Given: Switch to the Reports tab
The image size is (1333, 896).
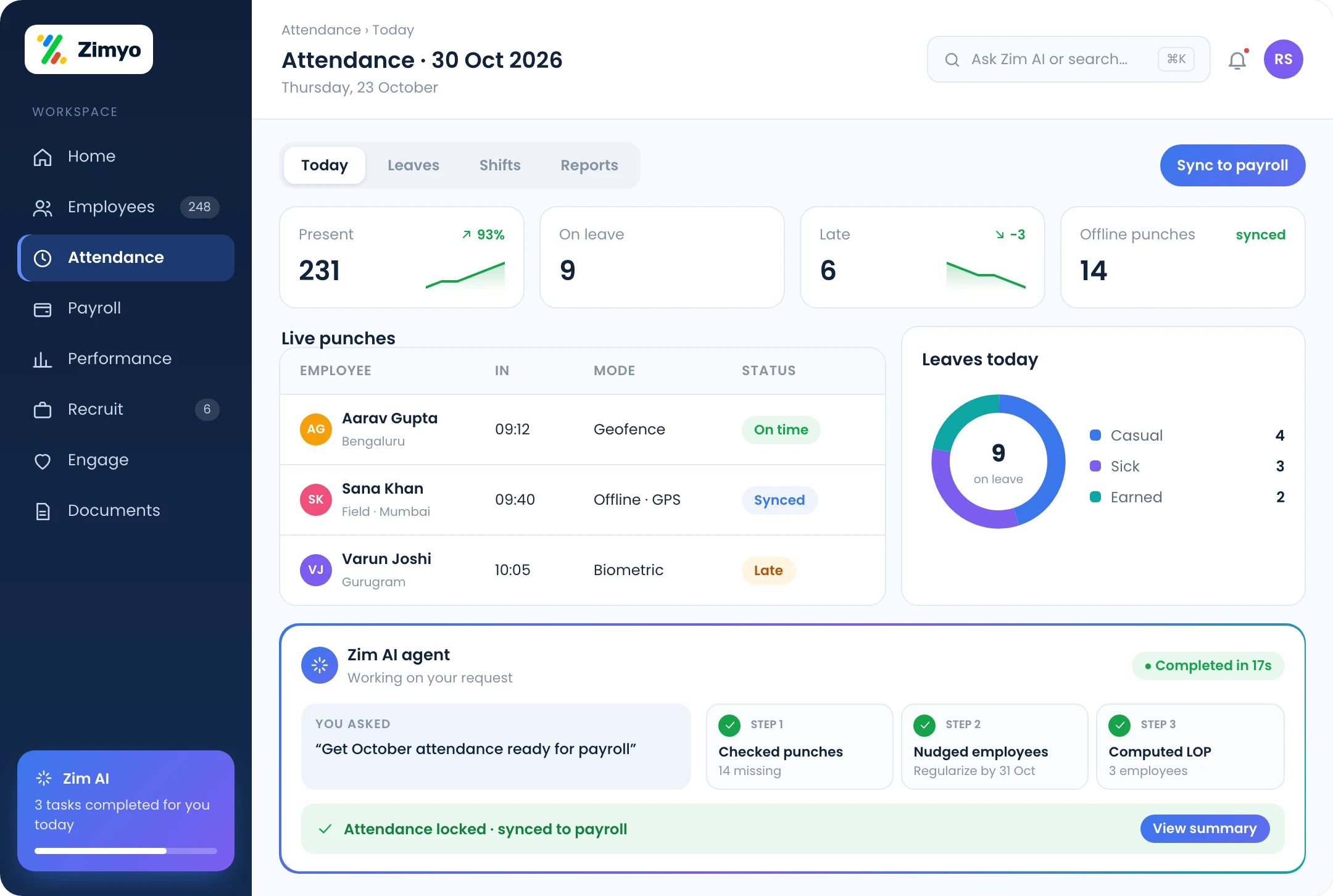Looking at the screenshot, I should click(x=589, y=165).
